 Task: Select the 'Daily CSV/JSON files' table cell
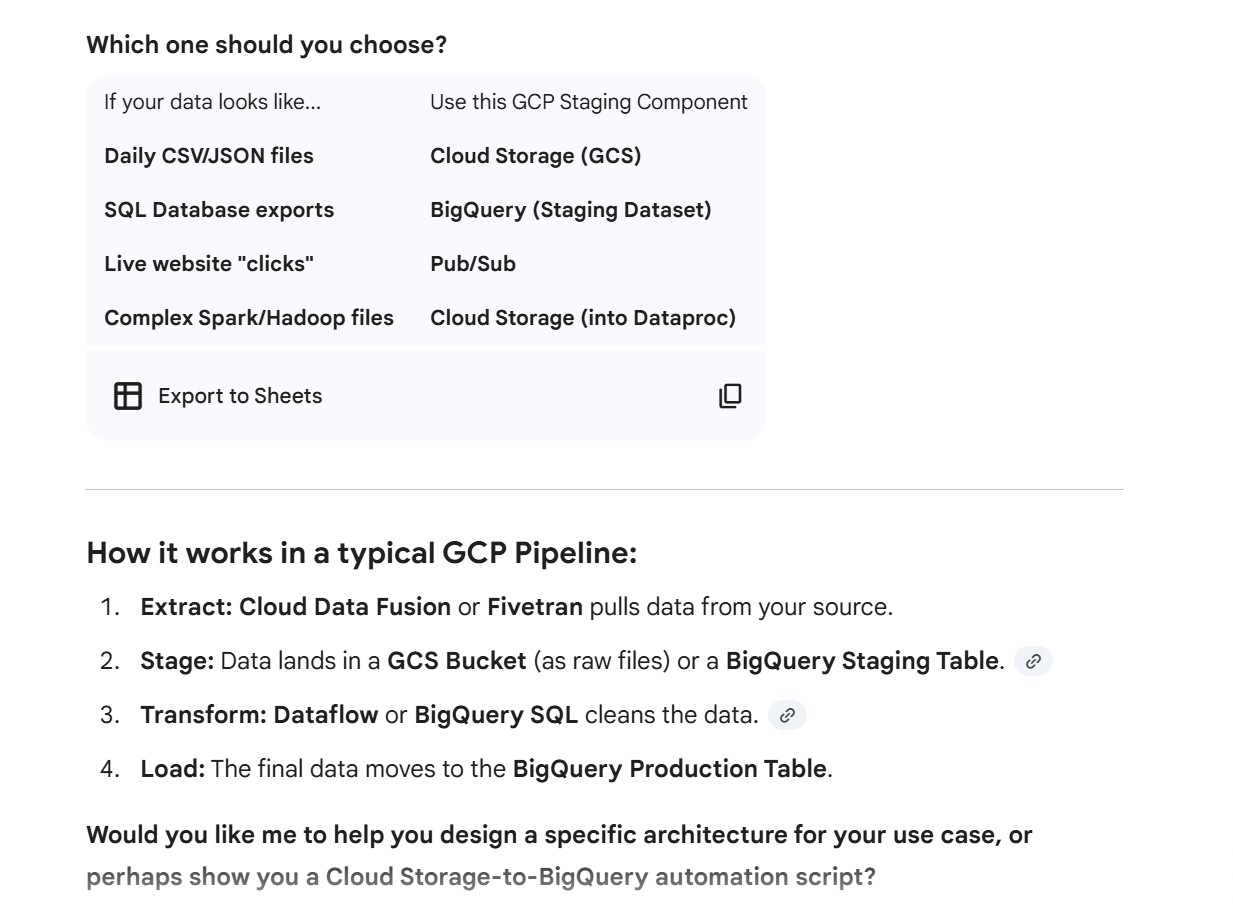pyautogui.click(x=208, y=156)
